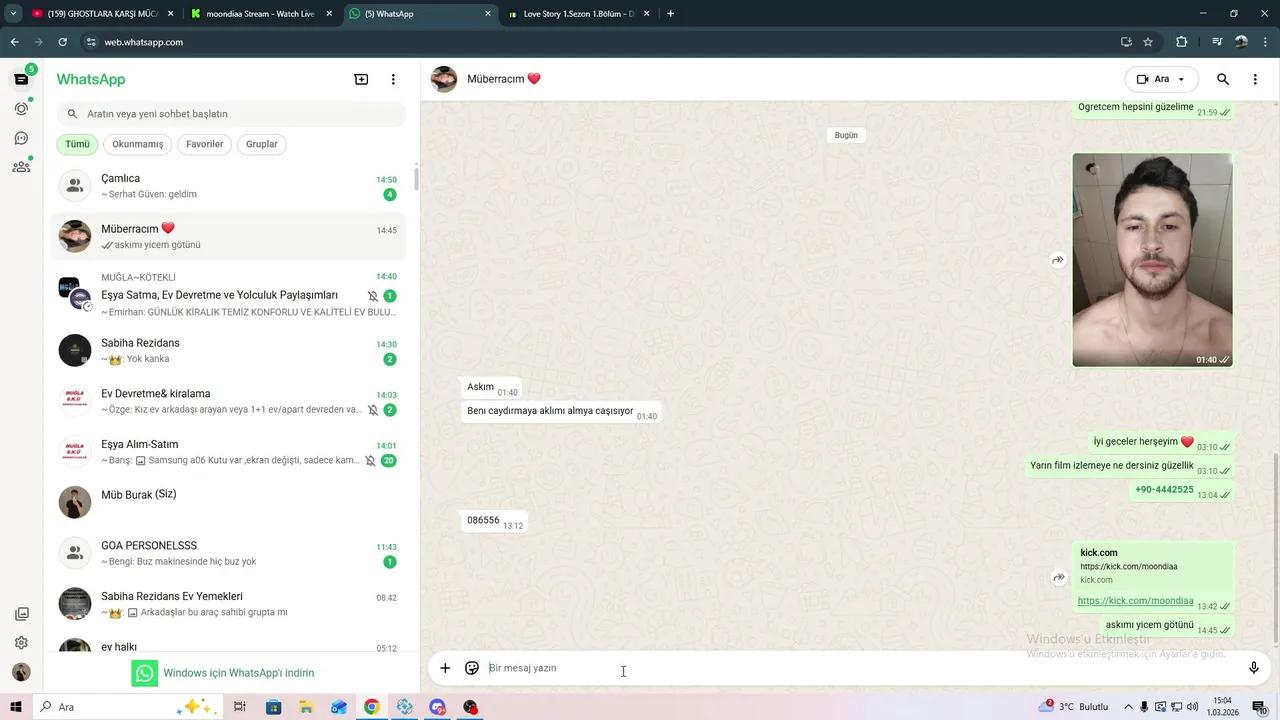Open the https://kick.com/moondiaa link
The height and width of the screenshot is (720, 1280).
click(x=1135, y=601)
